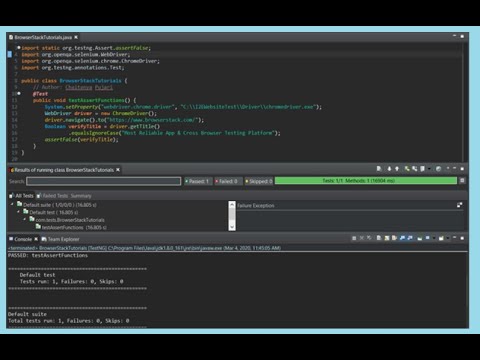Click the Open Console icon
The width and height of the screenshot is (480, 360).
441,238
